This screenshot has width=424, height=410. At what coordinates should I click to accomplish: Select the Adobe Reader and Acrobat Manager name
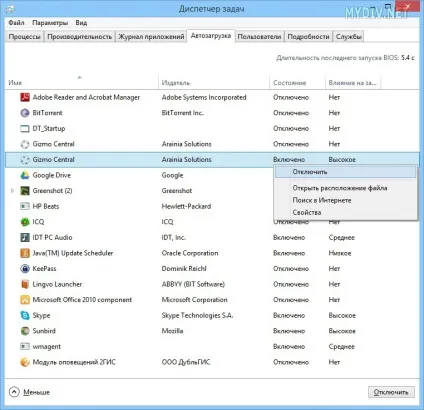point(86,97)
